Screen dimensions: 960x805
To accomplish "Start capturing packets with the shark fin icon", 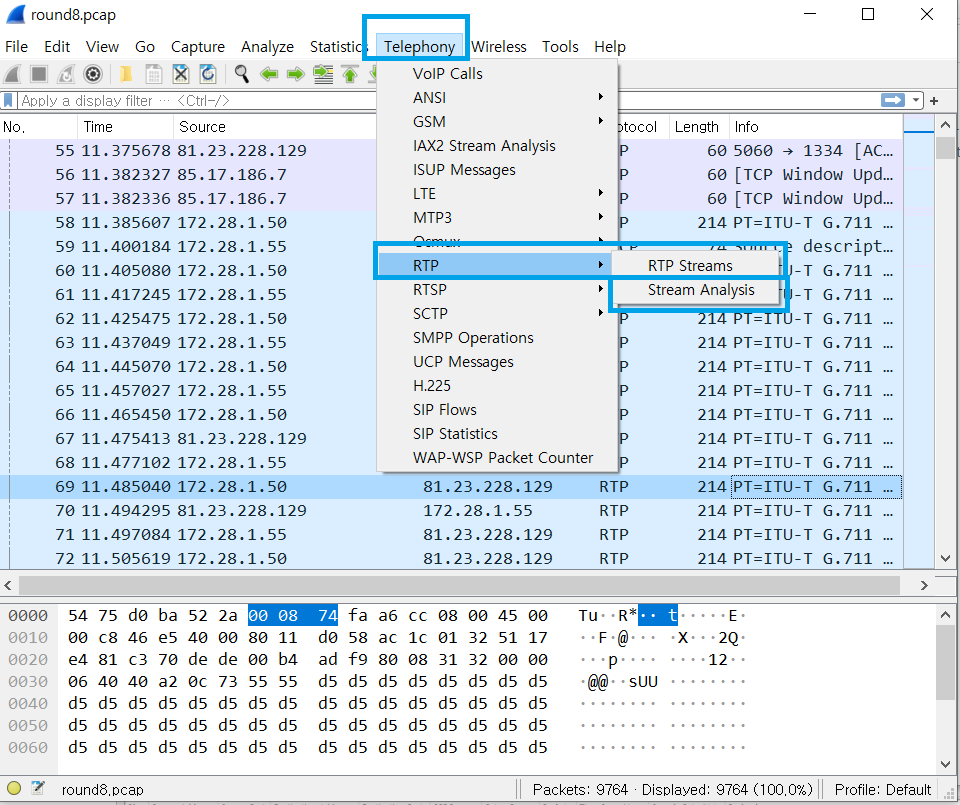I will 12,74.
